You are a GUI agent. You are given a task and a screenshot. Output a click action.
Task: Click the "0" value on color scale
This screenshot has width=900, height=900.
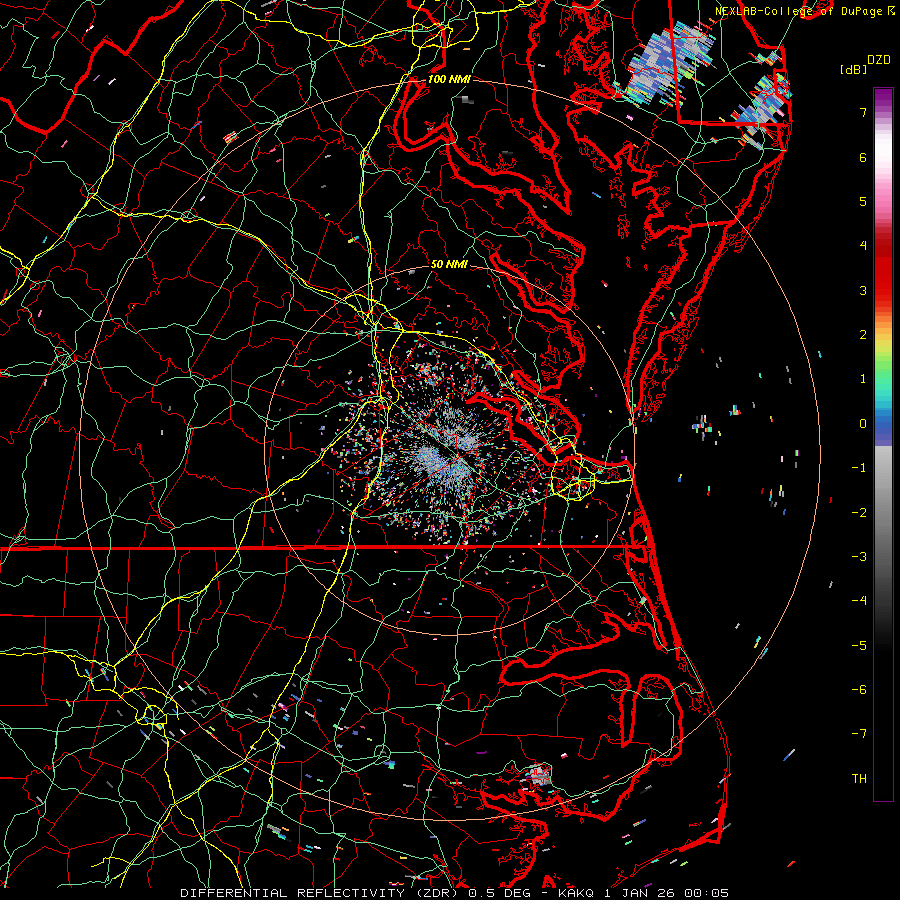coord(863,424)
